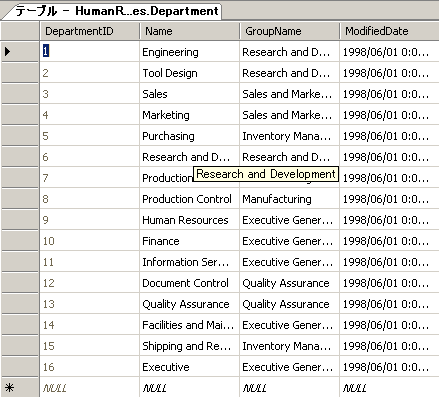Viewport: 439px width, 397px height.
Task: Click the Name cell in row 13
Action: click(189, 304)
